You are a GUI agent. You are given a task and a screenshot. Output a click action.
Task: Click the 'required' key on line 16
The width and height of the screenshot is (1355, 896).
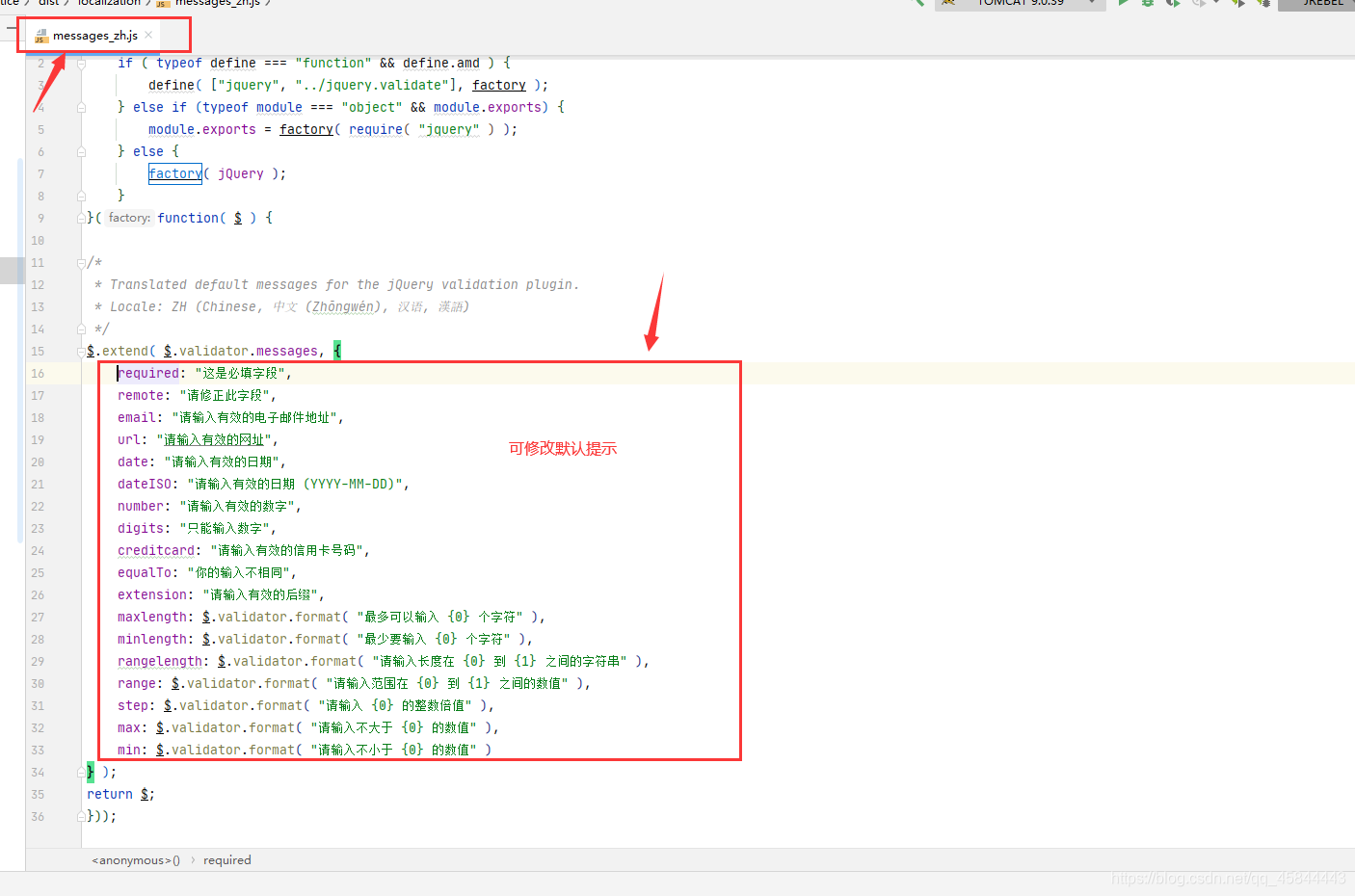pyautogui.click(x=148, y=374)
